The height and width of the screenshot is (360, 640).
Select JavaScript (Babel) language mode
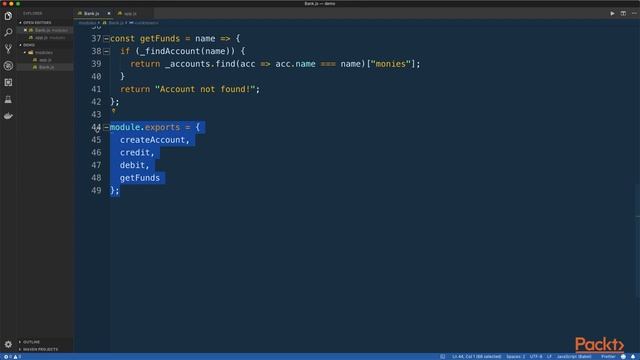(574, 357)
